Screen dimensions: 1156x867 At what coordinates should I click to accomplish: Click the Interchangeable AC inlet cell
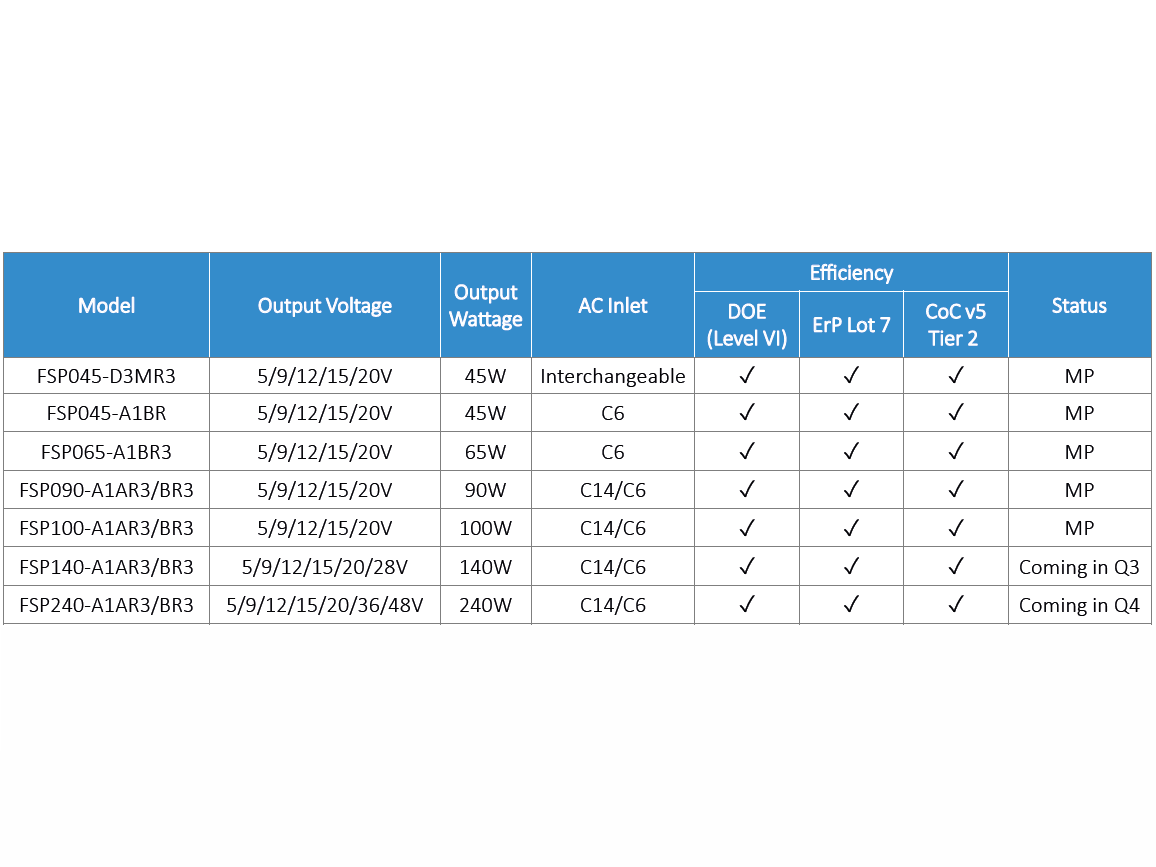point(613,377)
